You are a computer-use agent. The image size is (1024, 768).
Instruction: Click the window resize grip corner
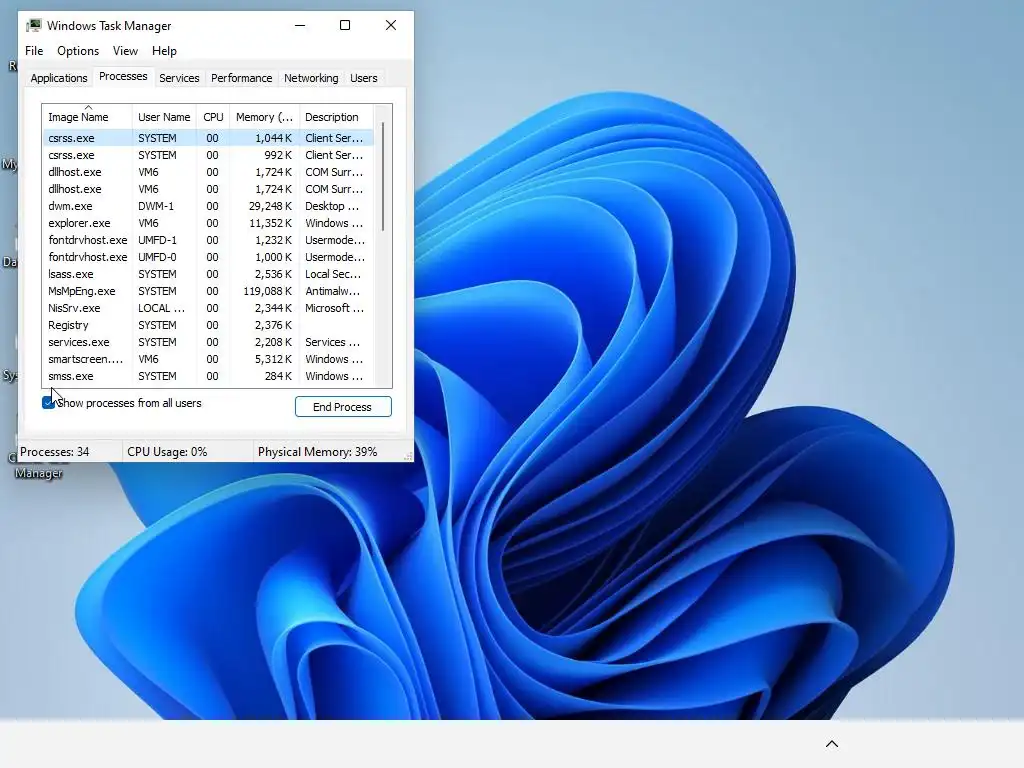pyautogui.click(x=408, y=456)
